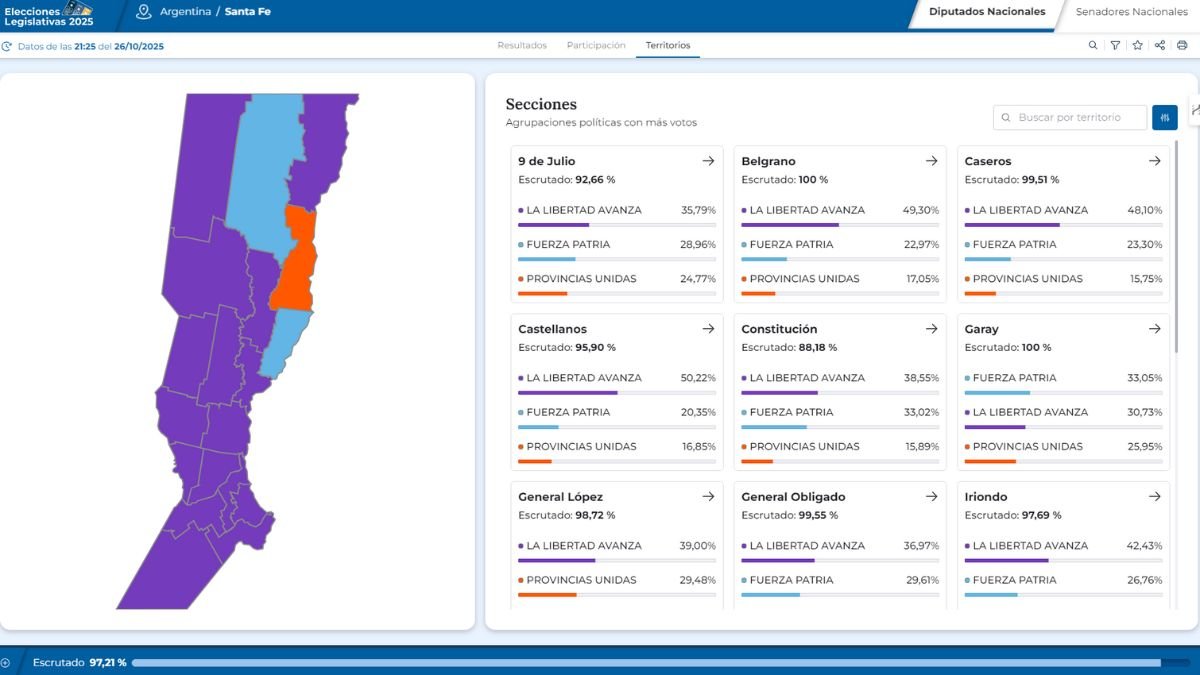Click Elecciones Legislativas 2025 logo
This screenshot has height=675, width=1200.
48,14
